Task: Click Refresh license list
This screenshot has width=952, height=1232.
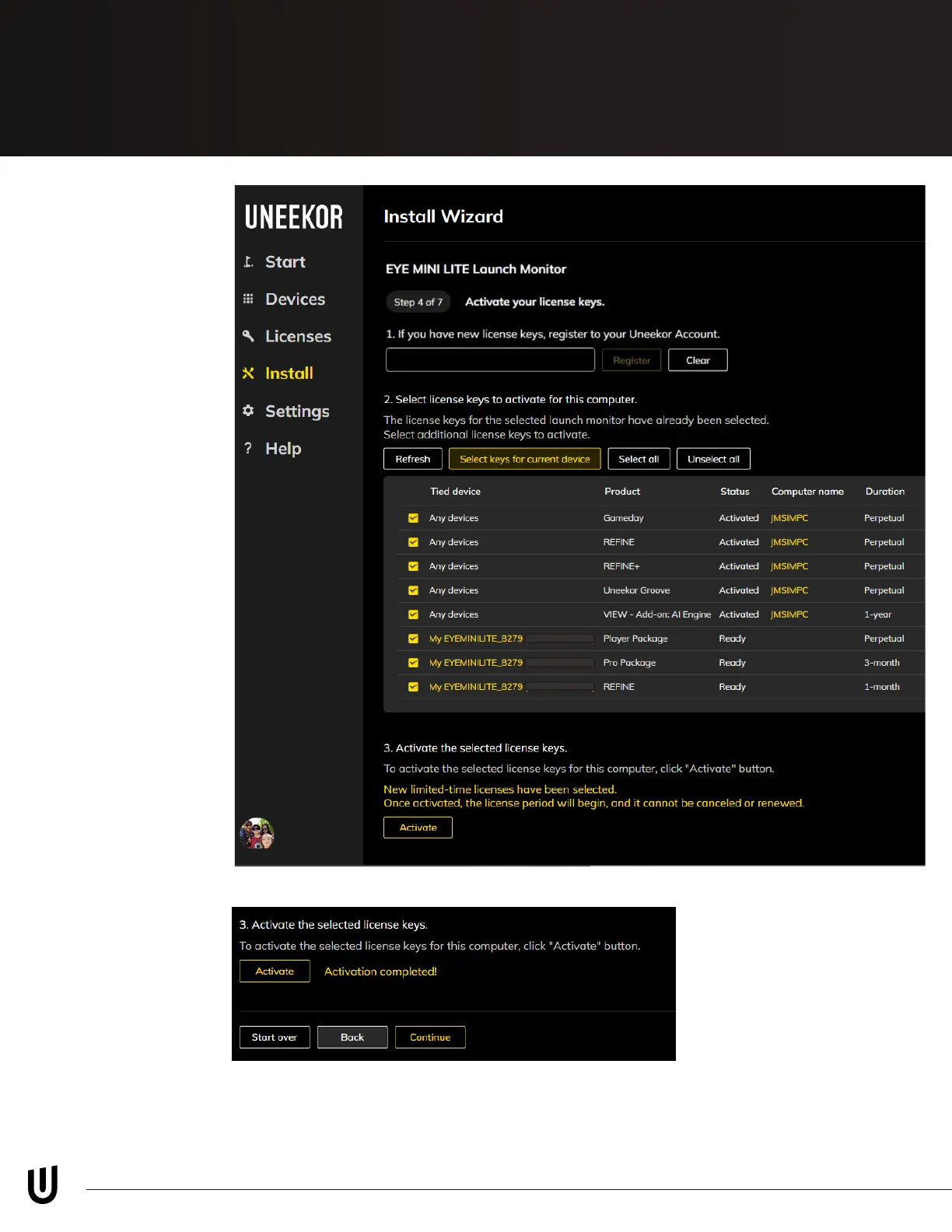Action: pos(413,459)
